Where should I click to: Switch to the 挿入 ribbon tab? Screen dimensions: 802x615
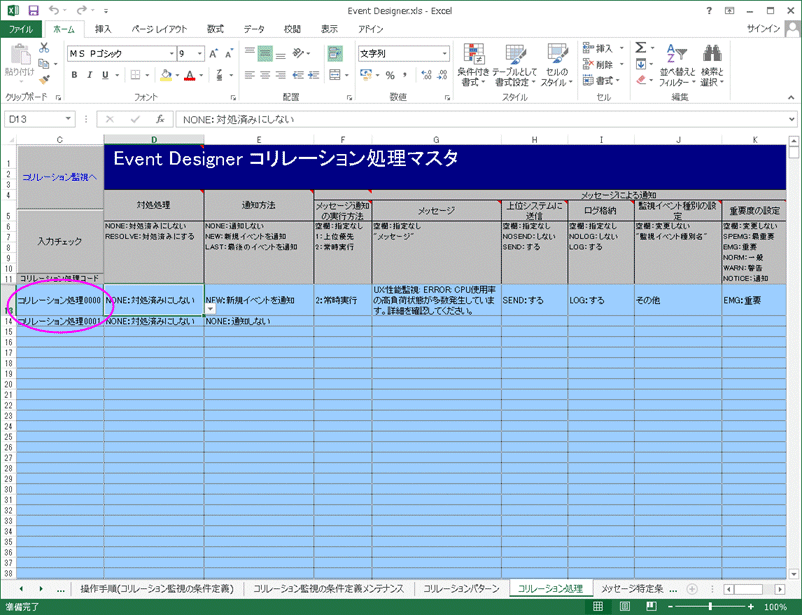pyautogui.click(x=103, y=29)
